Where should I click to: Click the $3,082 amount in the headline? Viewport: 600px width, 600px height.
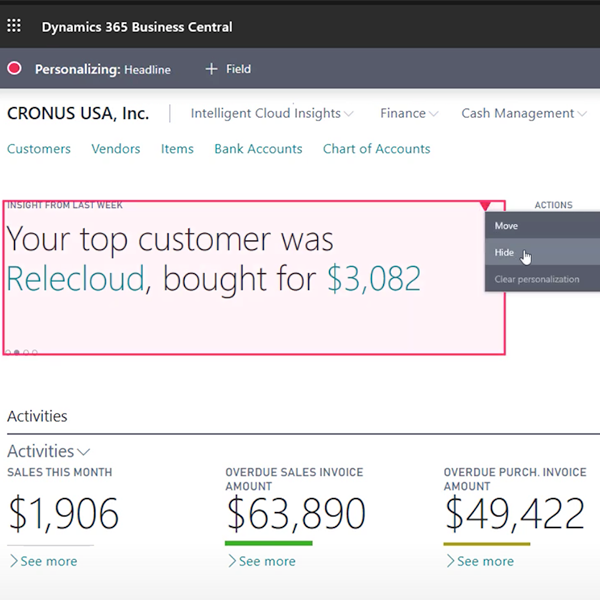coord(374,279)
